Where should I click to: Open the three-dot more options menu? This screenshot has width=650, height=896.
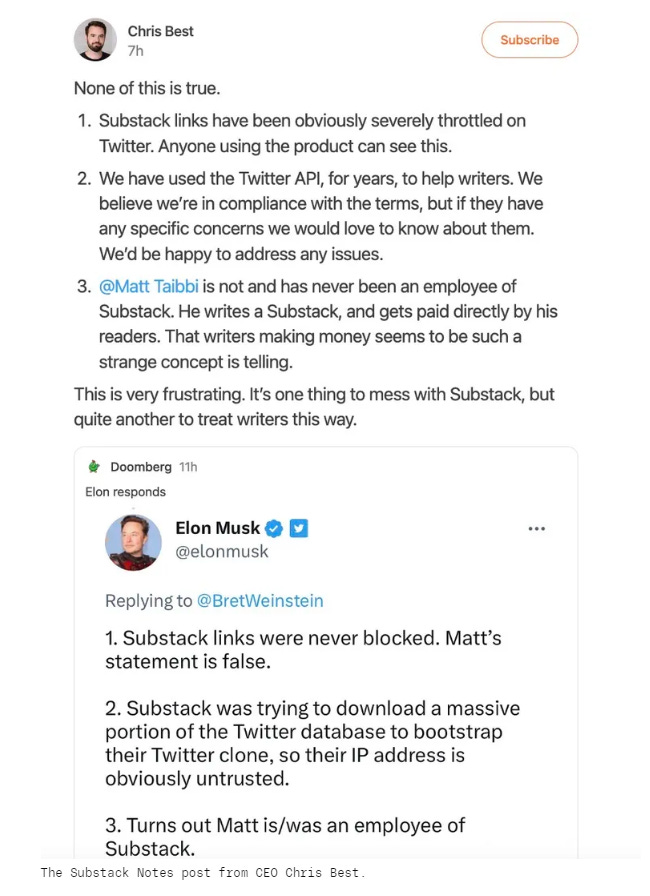point(536,528)
